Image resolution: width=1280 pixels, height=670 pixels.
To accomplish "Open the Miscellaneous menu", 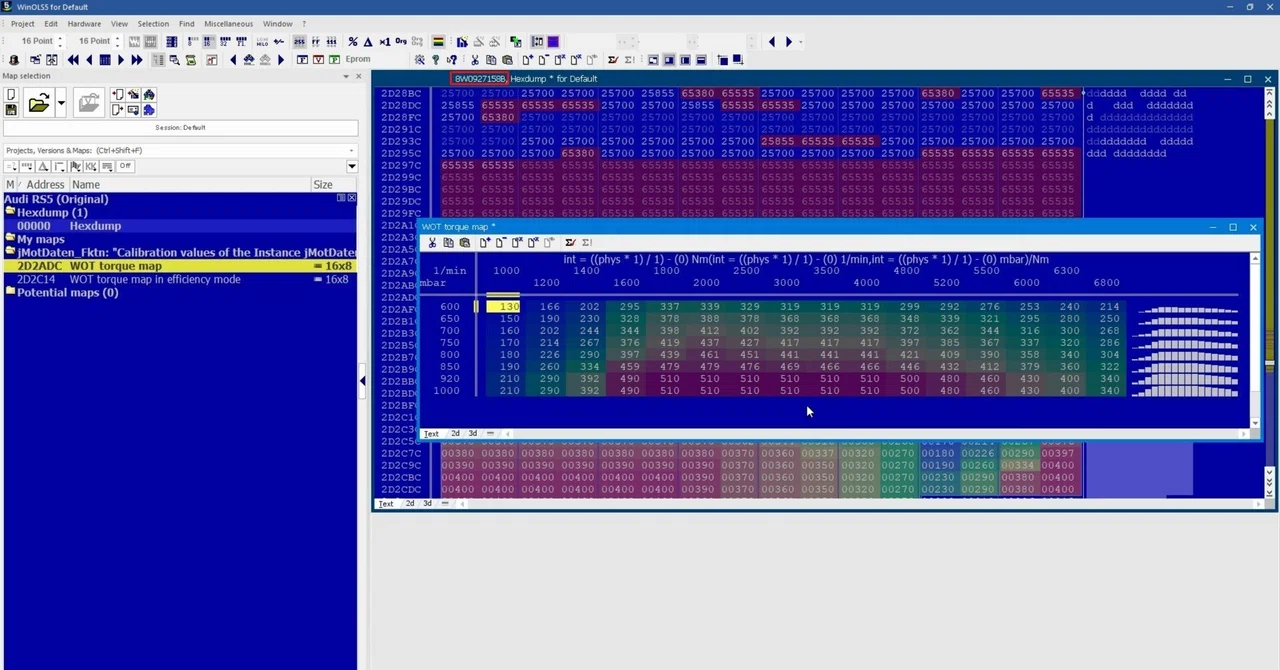I will 228,24.
